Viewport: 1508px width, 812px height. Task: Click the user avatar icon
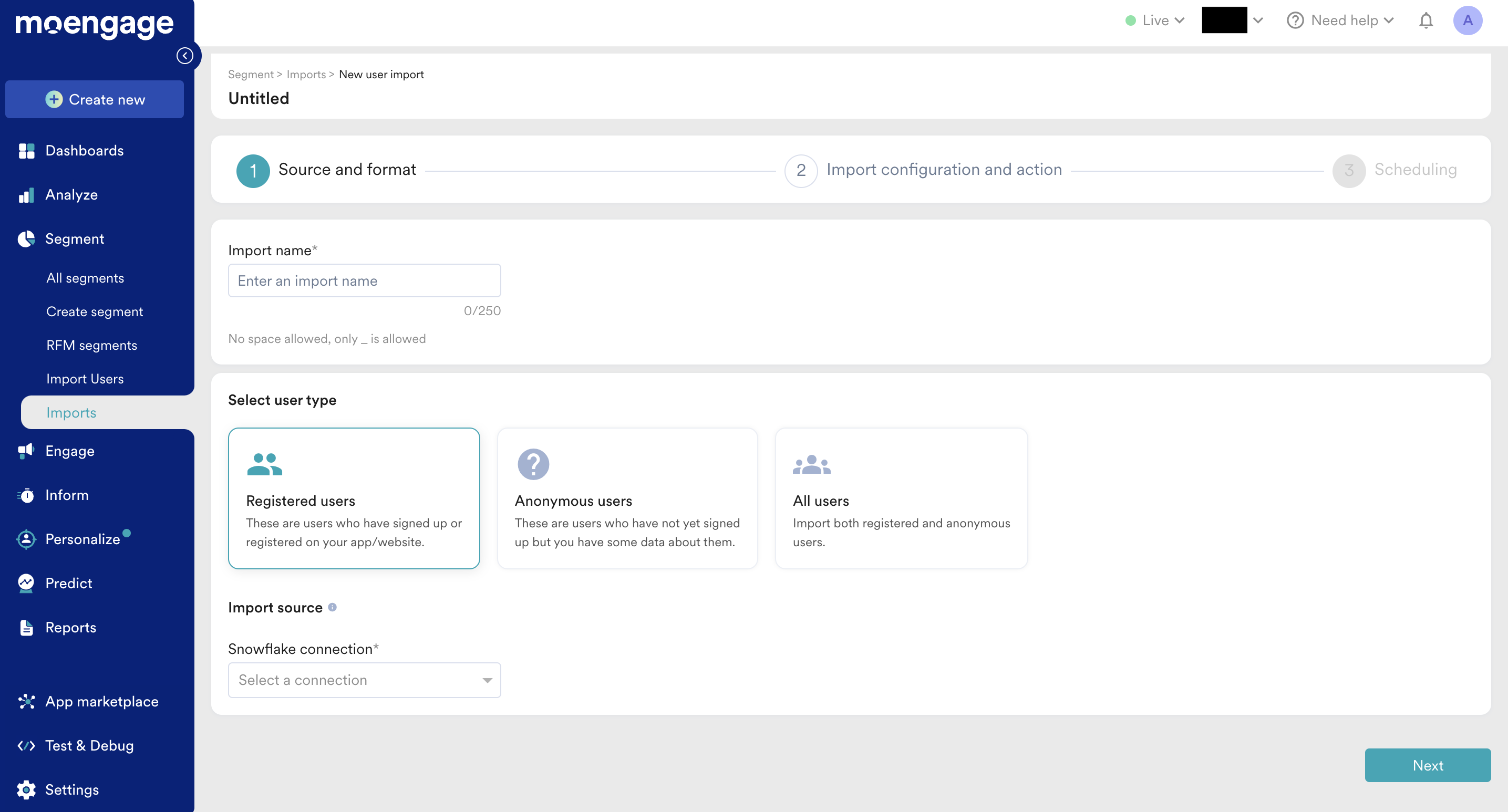point(1467,21)
